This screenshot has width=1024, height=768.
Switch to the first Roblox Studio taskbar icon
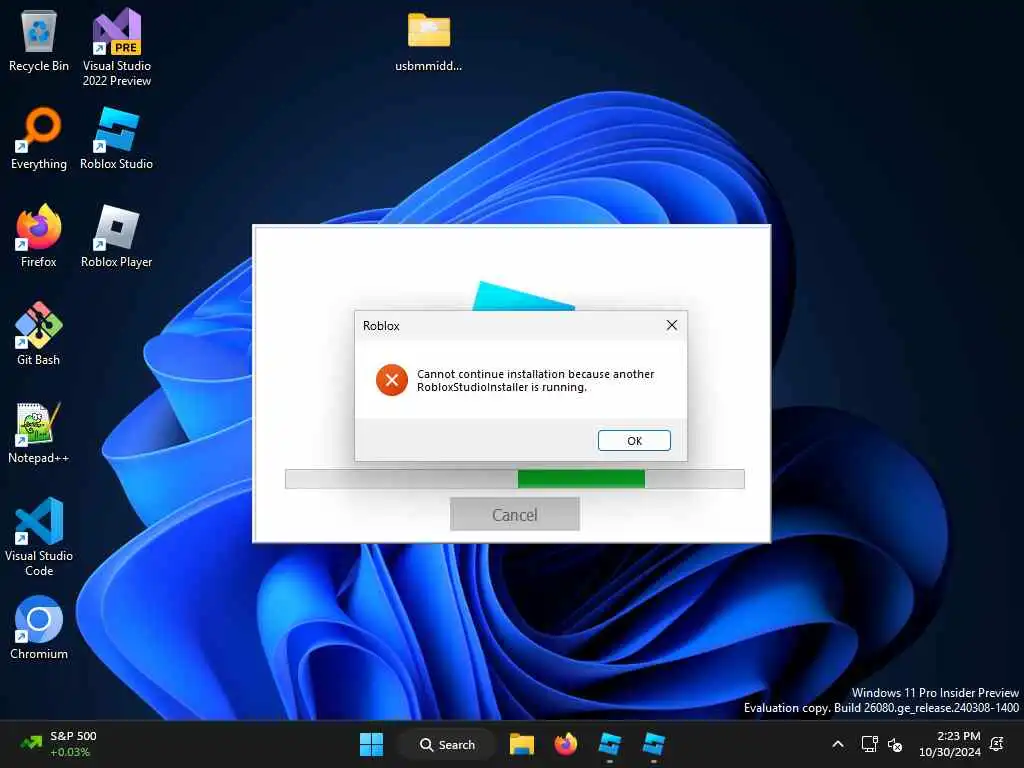(609, 744)
